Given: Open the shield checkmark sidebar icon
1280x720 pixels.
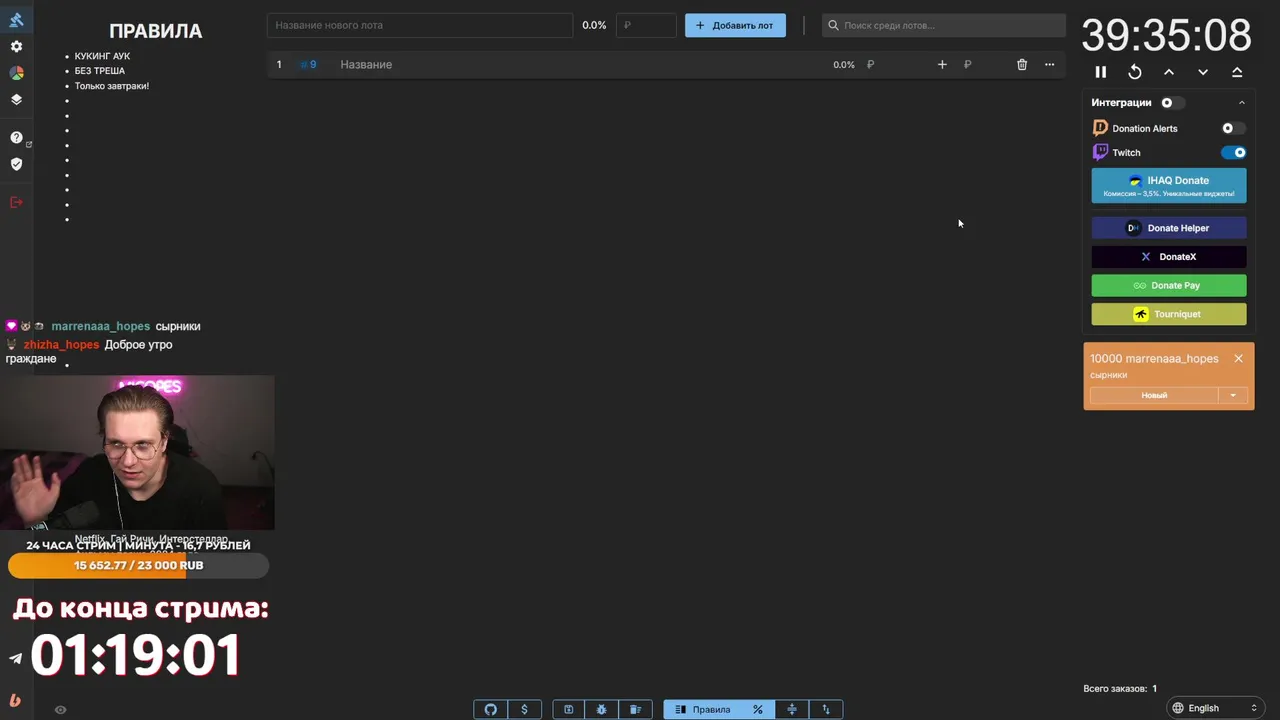Looking at the screenshot, I should [16, 164].
